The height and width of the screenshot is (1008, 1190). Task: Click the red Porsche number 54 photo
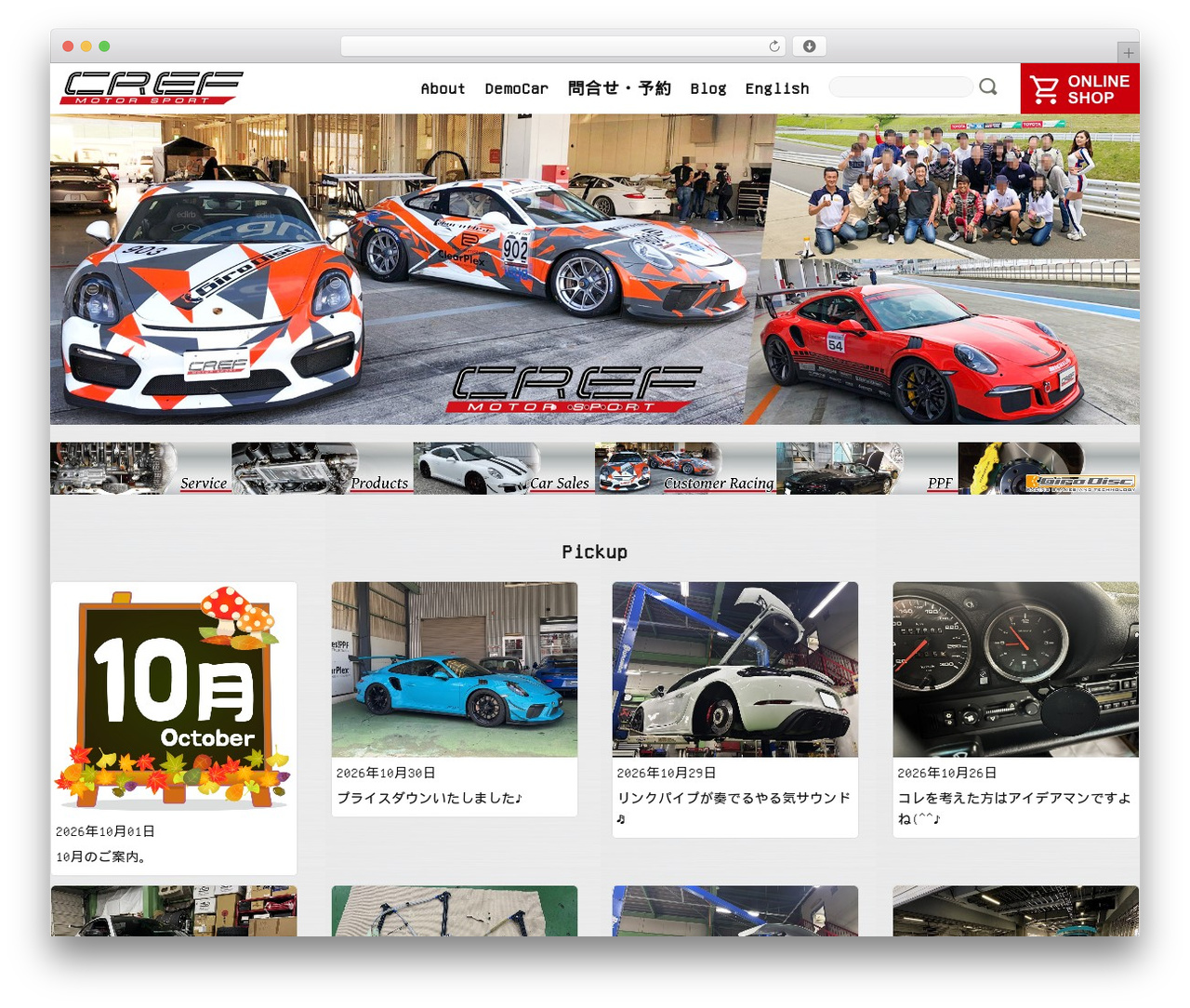[944, 342]
